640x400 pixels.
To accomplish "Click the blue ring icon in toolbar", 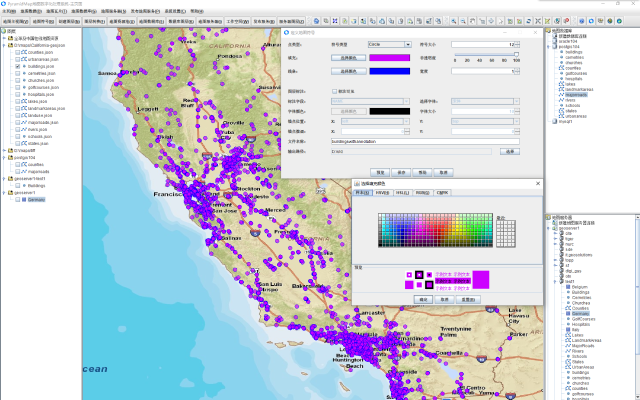I will (x=591, y=21).
